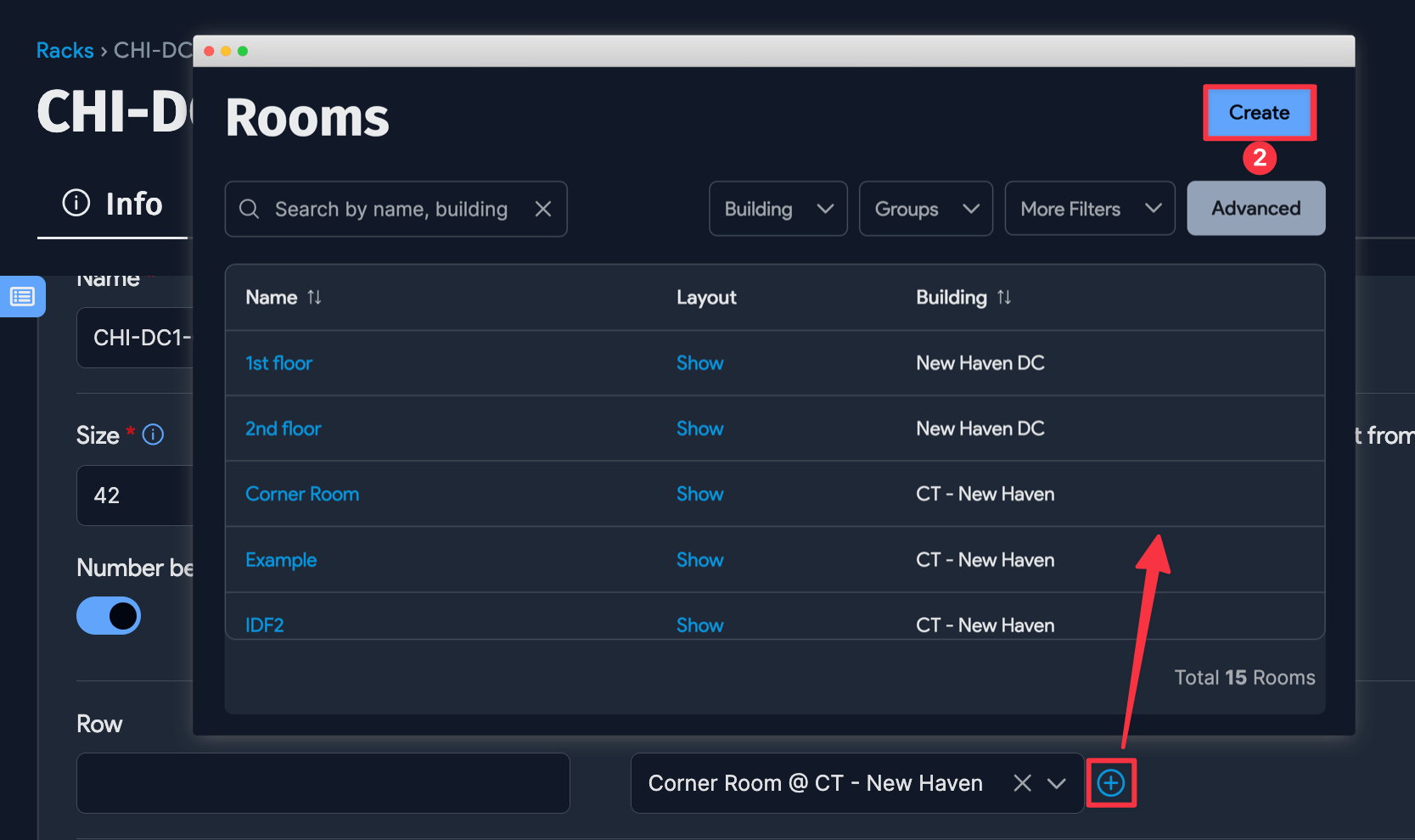Open the blue side panel list icon
The image size is (1415, 840).
(x=22, y=297)
